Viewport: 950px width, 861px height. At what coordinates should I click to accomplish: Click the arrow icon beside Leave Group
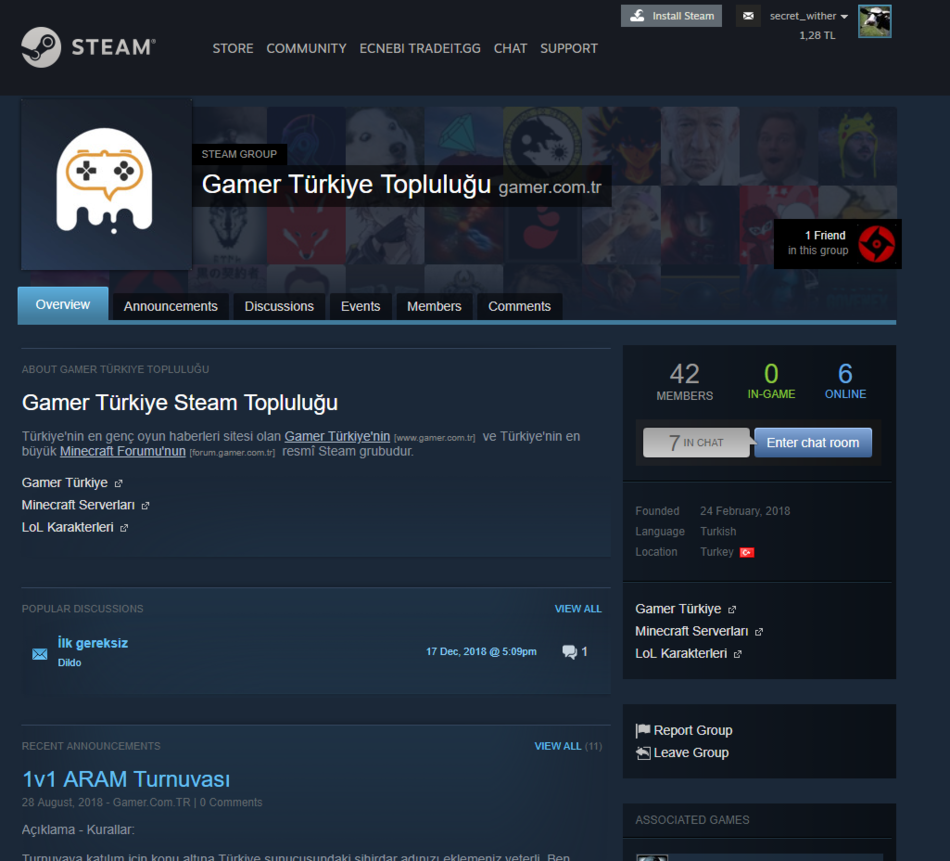click(643, 753)
